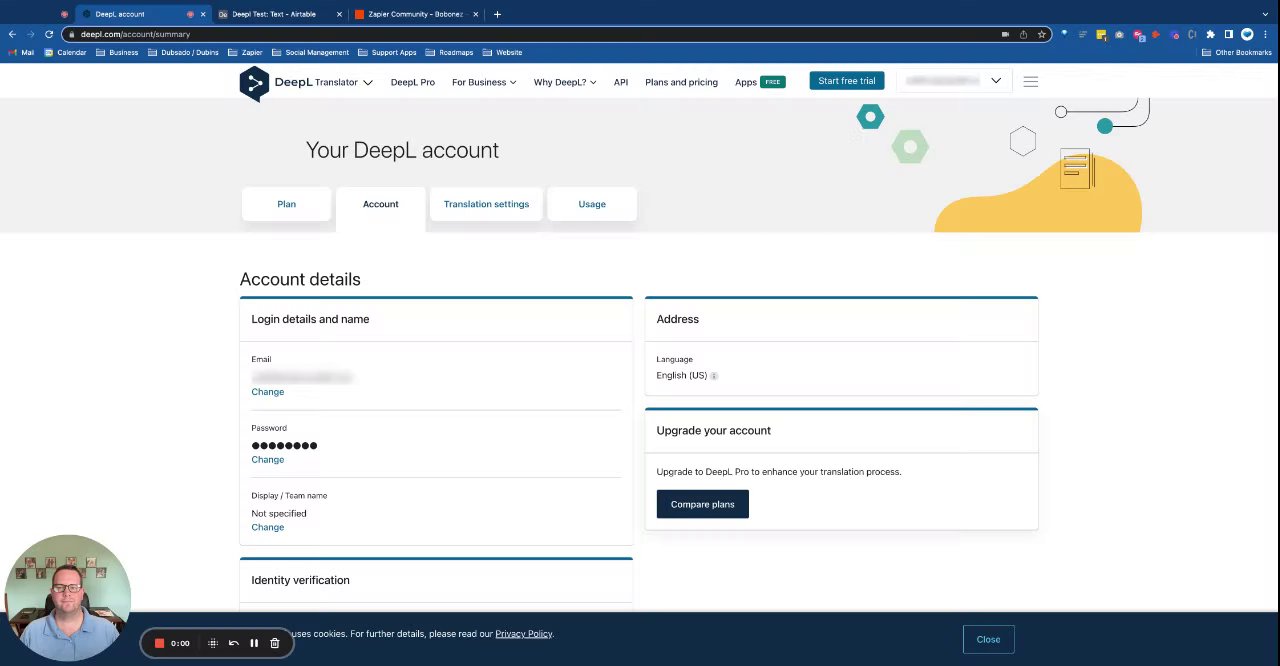Click the presenter webcam bubble thumbnail
Screen dimensions: 1280x666
(68, 597)
